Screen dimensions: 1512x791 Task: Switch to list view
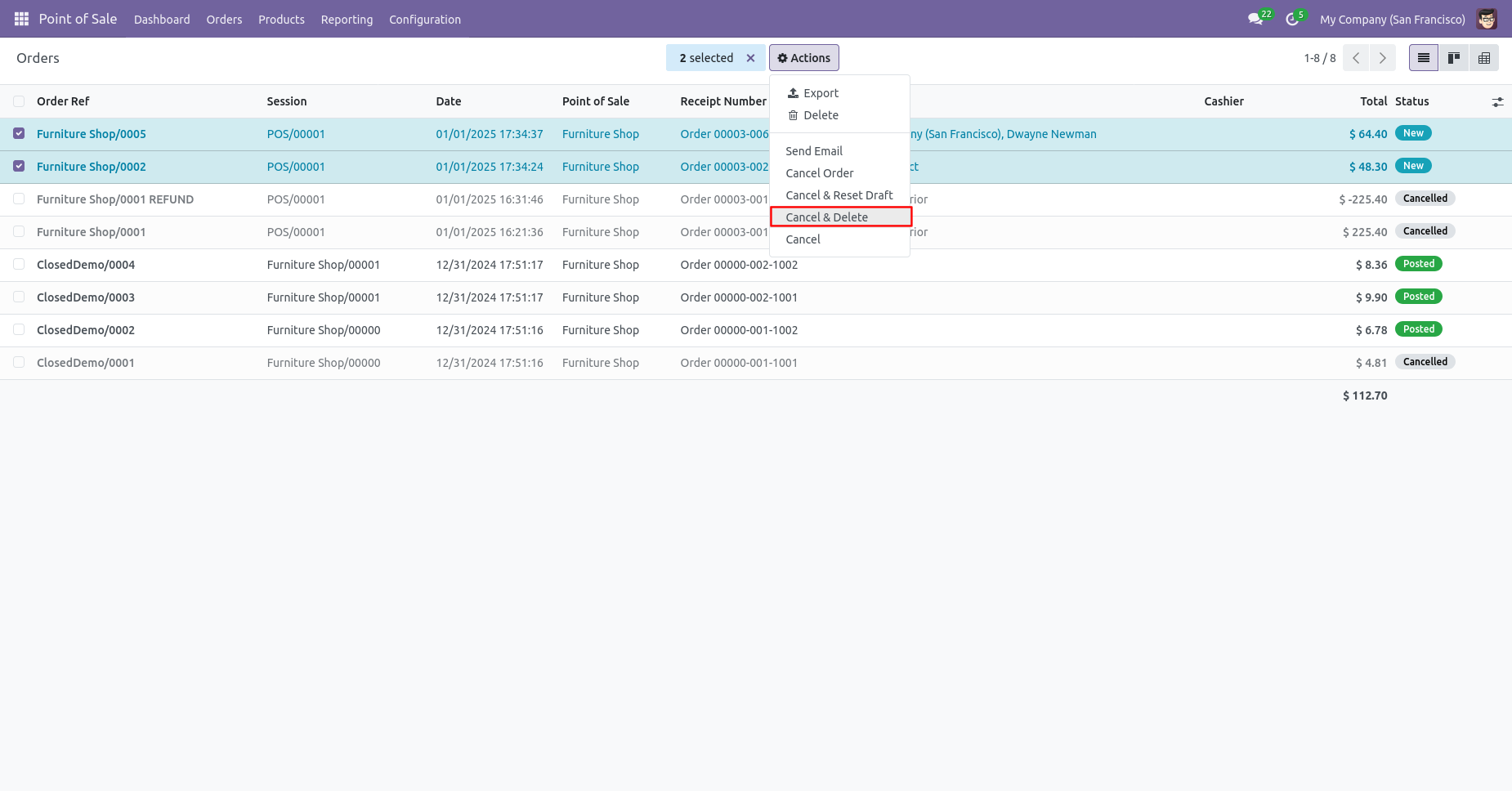click(1424, 58)
